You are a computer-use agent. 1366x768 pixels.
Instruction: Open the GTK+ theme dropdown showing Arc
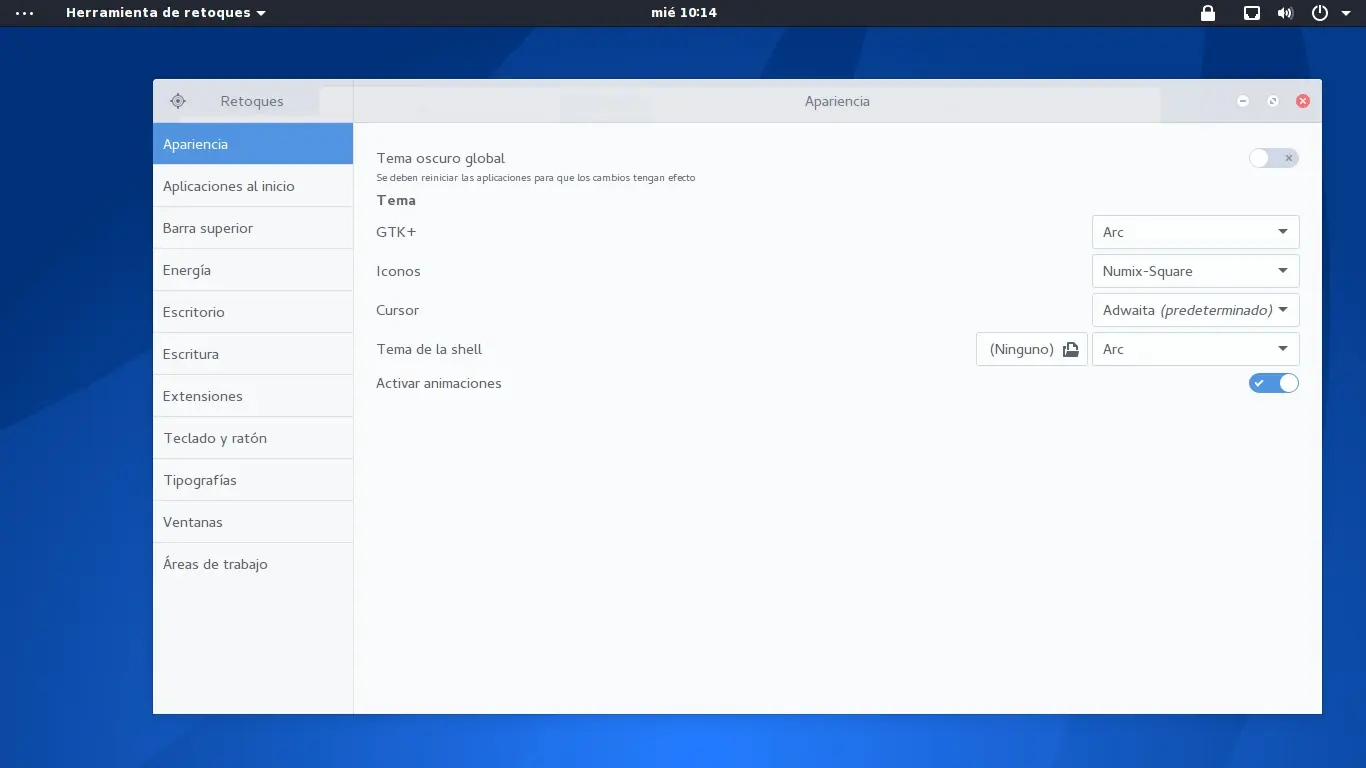1196,232
